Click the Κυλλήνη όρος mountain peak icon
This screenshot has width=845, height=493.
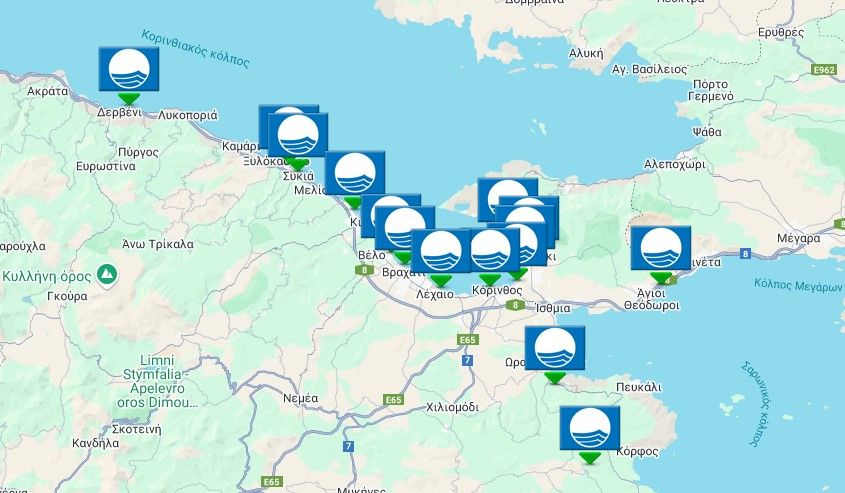pyautogui.click(x=107, y=275)
